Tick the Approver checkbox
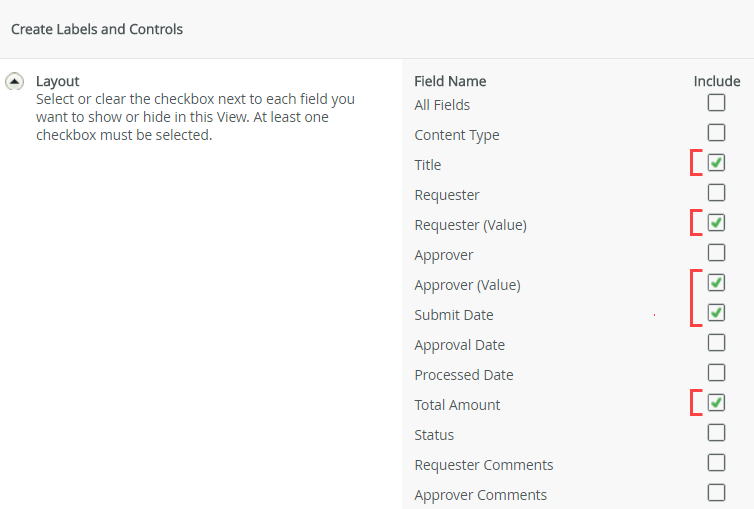Screen dimensions: 754x509 716,252
